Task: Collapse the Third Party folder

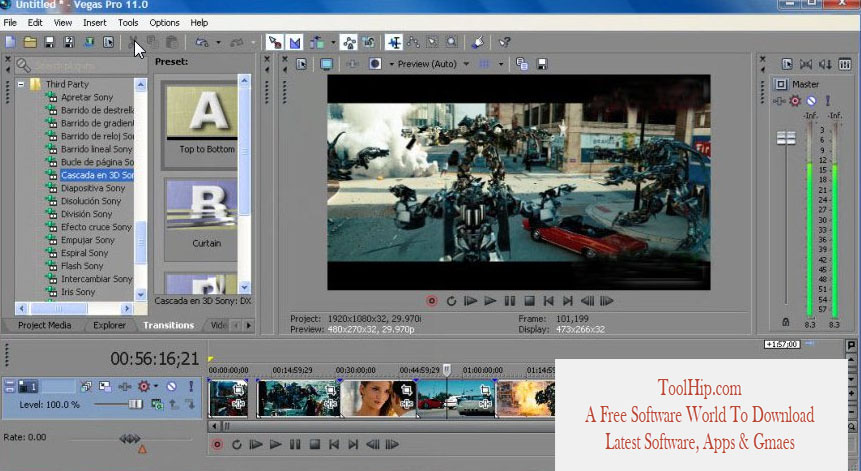Action: coord(21,85)
